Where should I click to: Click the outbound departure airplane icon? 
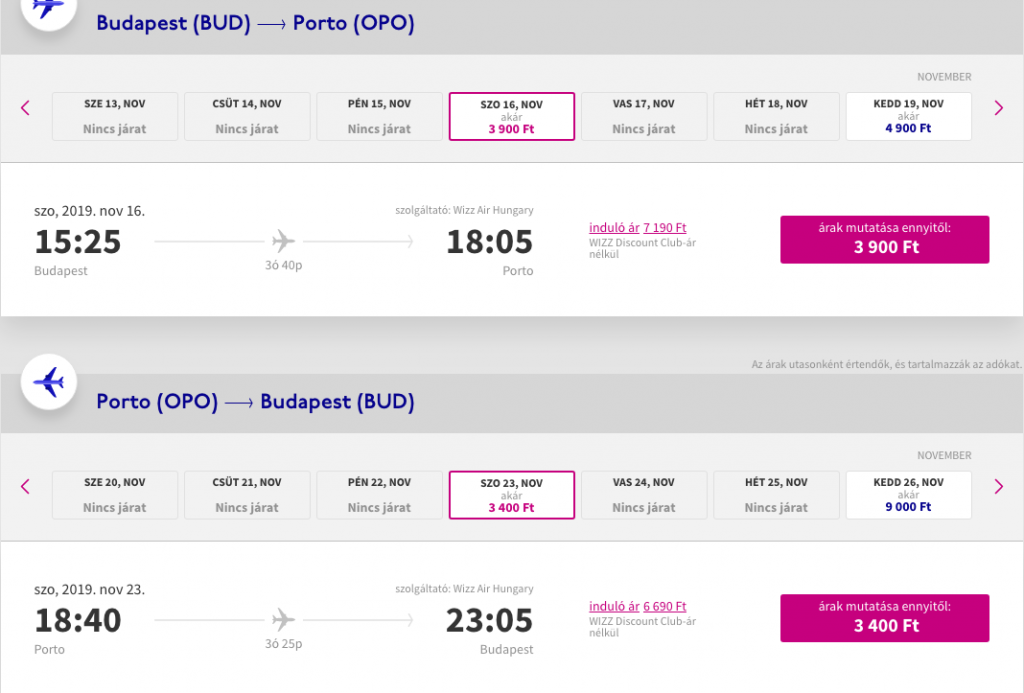49,8
